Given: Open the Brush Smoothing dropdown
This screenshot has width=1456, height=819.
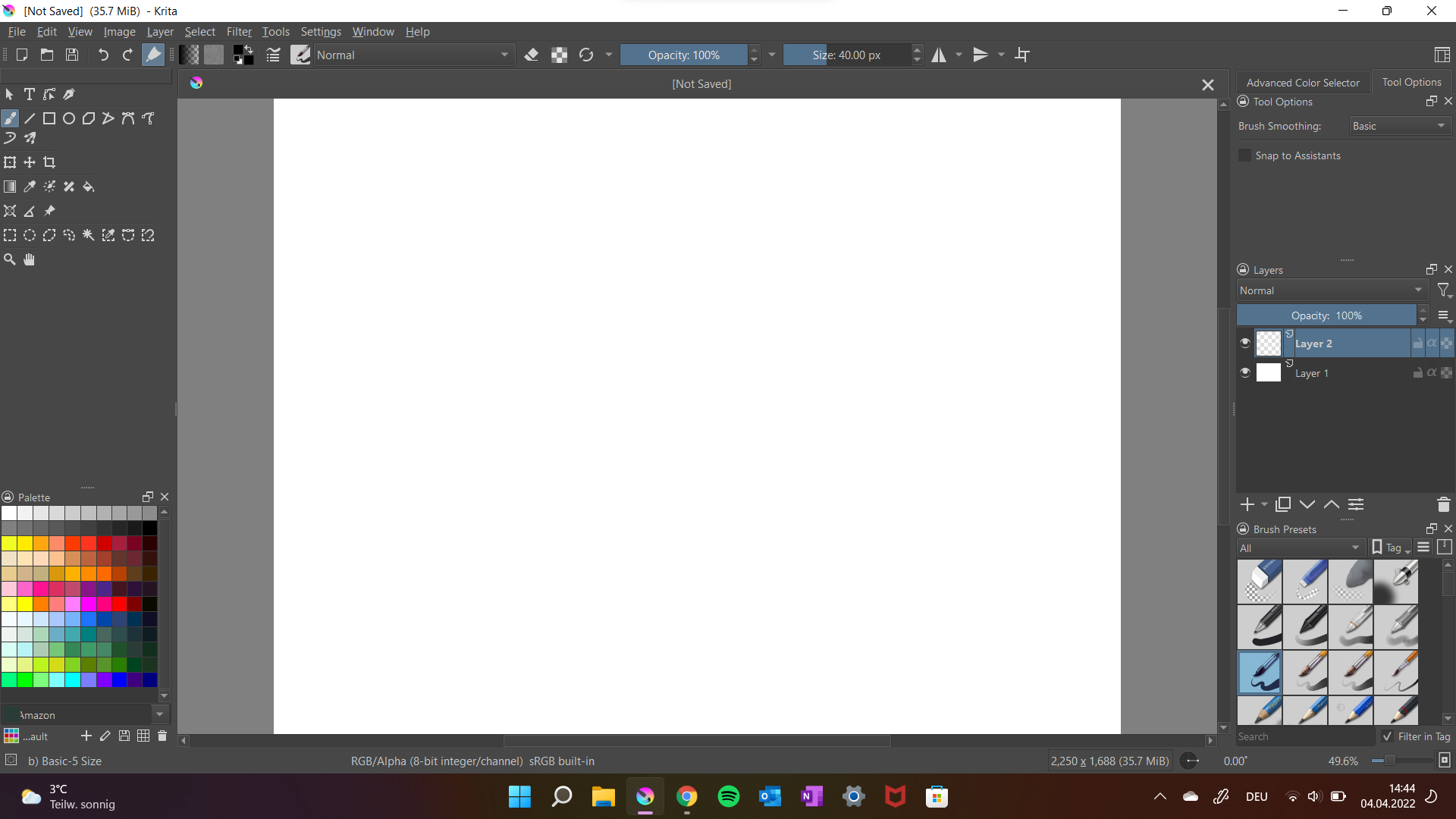Looking at the screenshot, I should tap(1399, 125).
